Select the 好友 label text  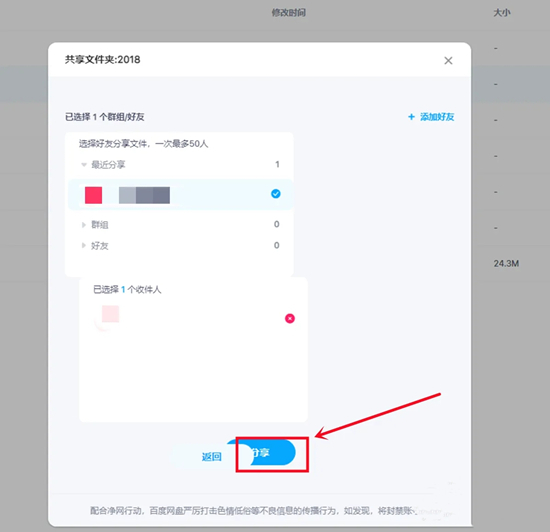(x=100, y=245)
